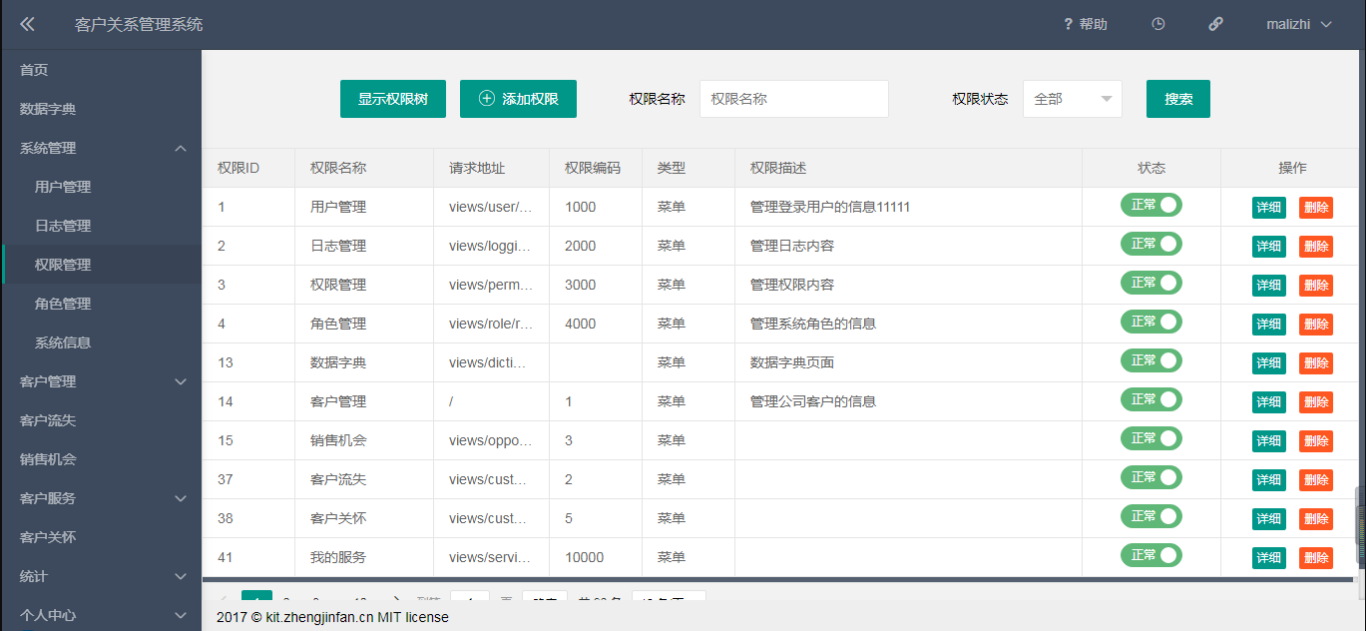The height and width of the screenshot is (631, 1366).
Task: Expand the 客户管理 sidebar section
Action: (100, 381)
